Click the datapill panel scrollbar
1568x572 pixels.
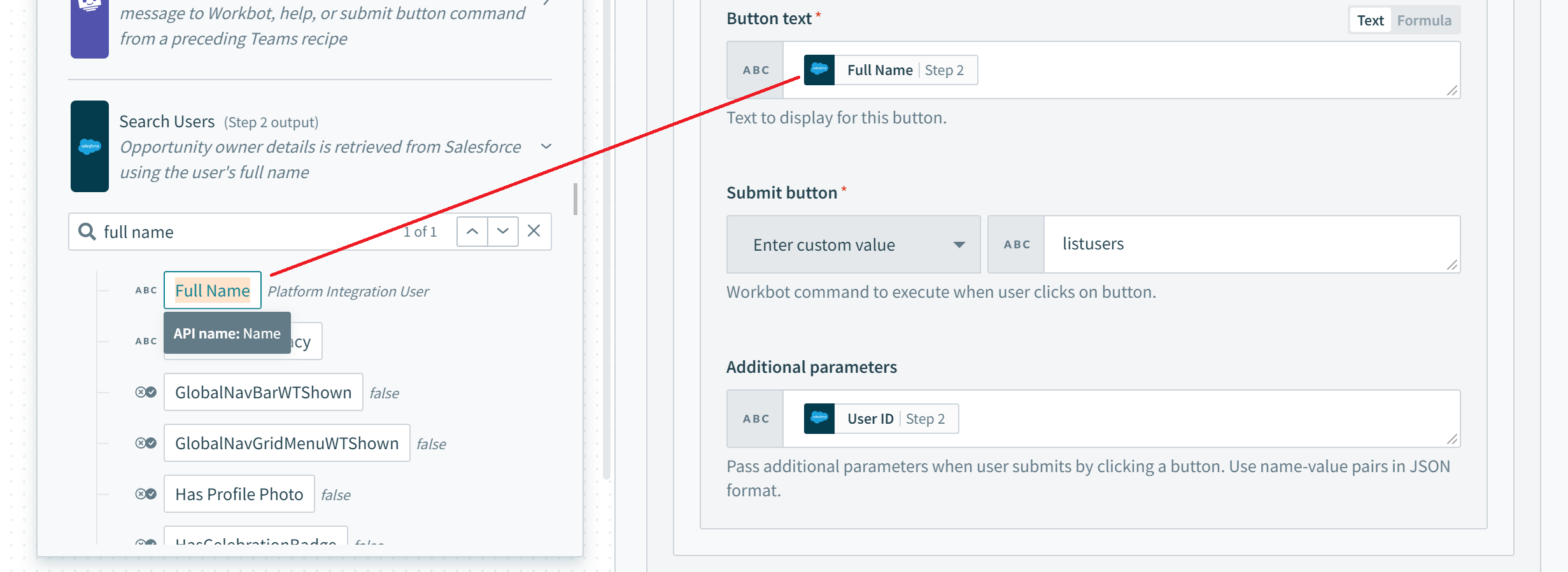point(576,200)
